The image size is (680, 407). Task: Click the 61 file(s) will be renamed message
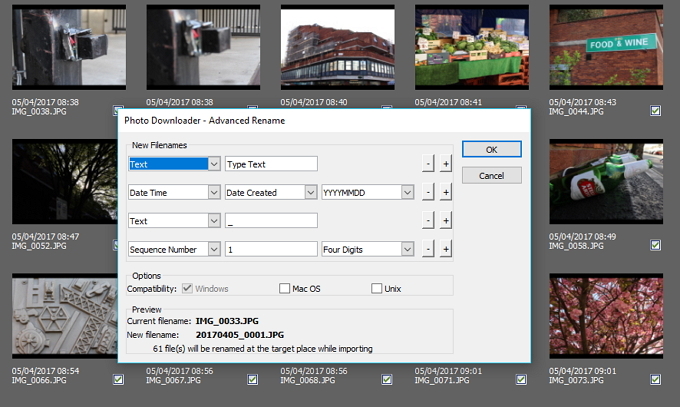point(263,349)
